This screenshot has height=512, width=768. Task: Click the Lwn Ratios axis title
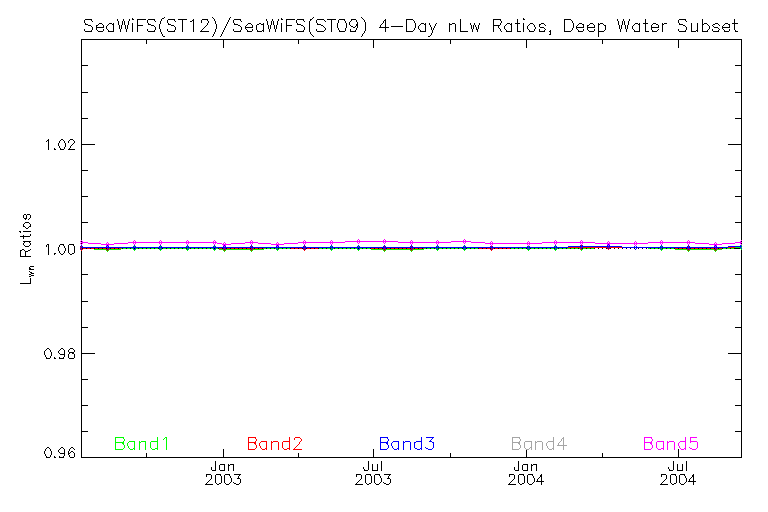click(26, 248)
